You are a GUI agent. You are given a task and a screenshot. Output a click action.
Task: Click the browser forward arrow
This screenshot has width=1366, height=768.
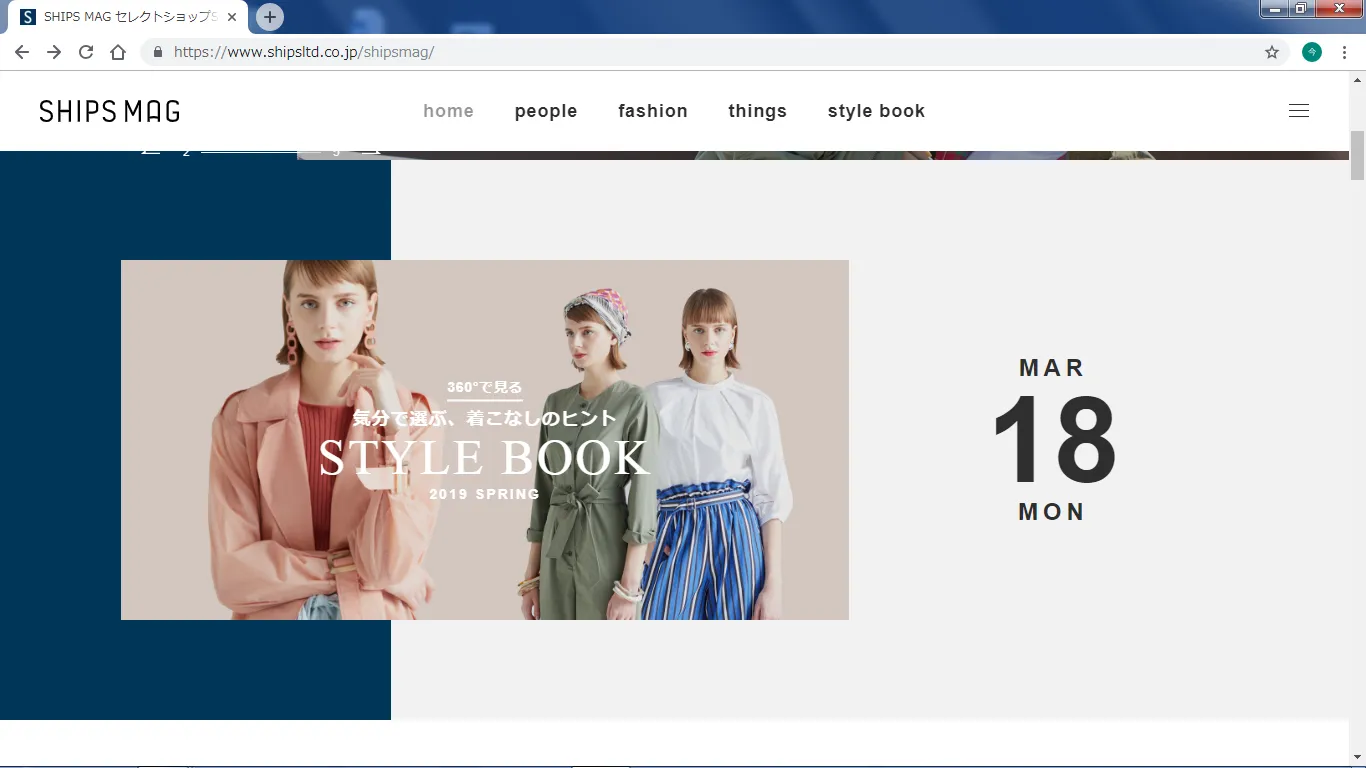click(54, 52)
